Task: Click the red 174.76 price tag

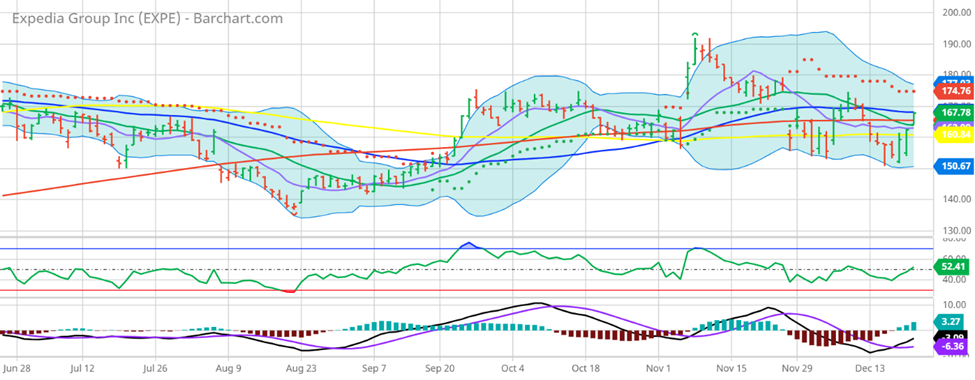Action: [x=954, y=91]
